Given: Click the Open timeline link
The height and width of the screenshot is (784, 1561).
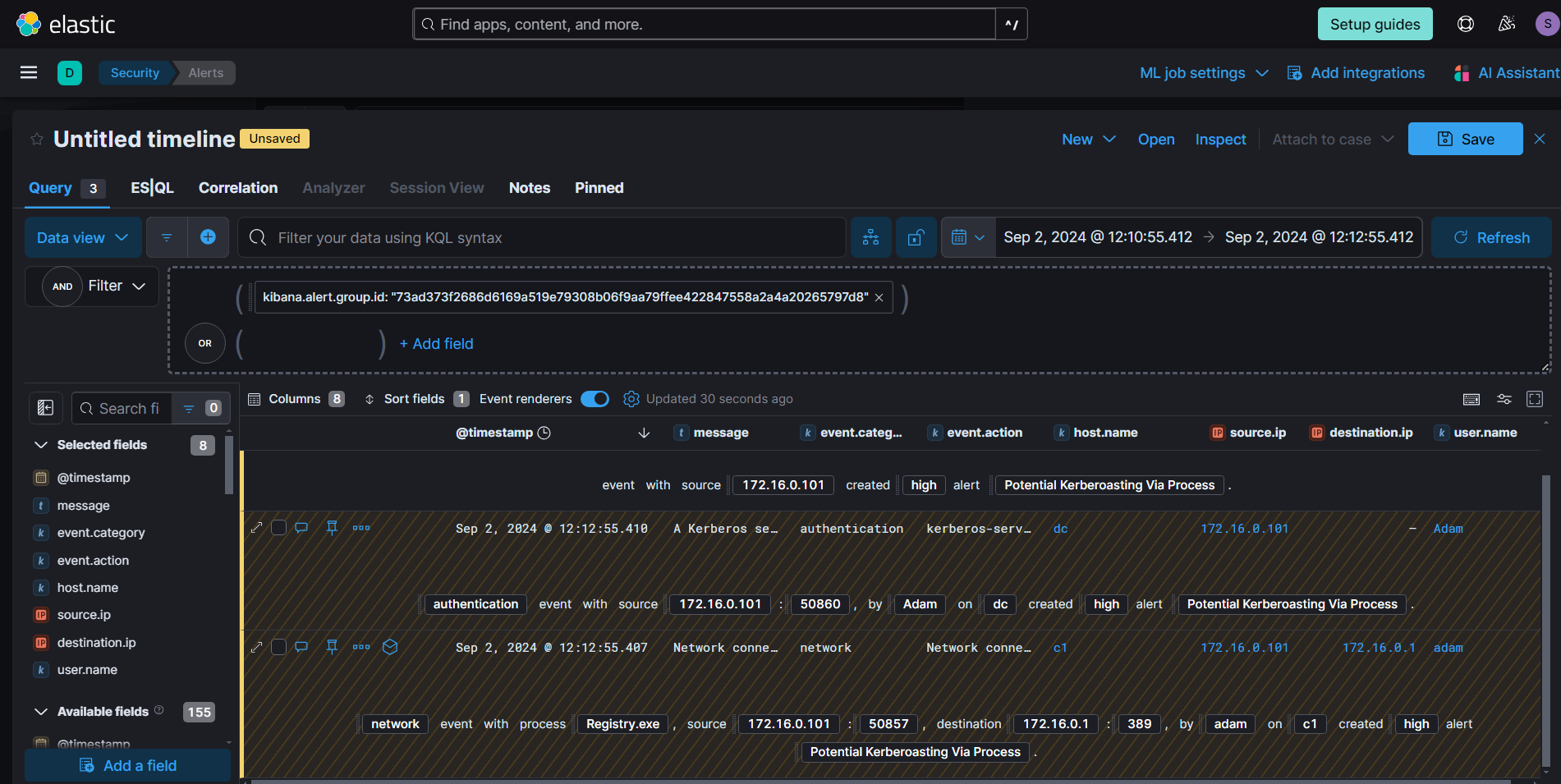Looking at the screenshot, I should [x=1156, y=140].
